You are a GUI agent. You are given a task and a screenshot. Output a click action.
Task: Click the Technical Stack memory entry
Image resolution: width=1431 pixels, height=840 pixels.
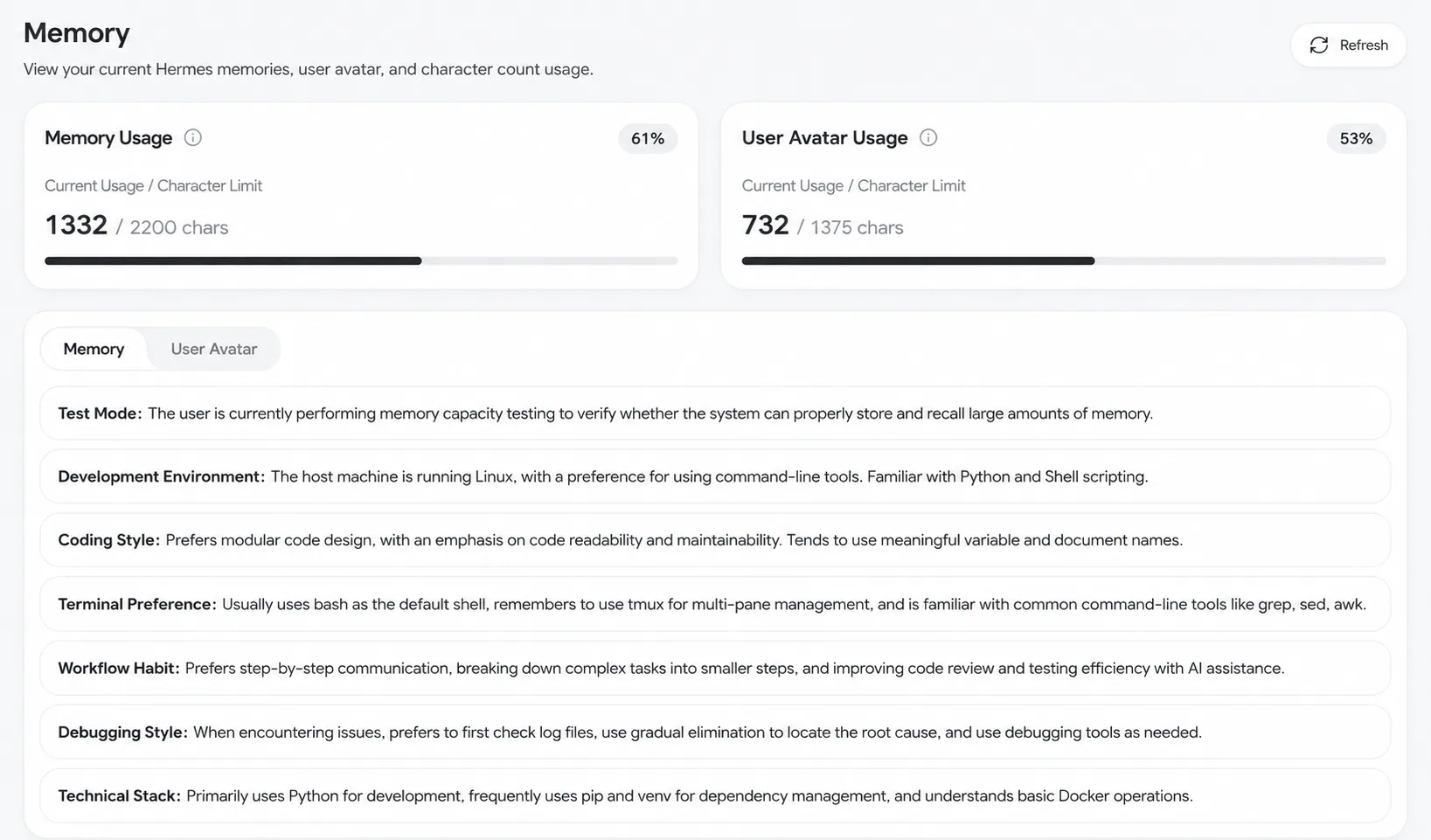point(715,795)
